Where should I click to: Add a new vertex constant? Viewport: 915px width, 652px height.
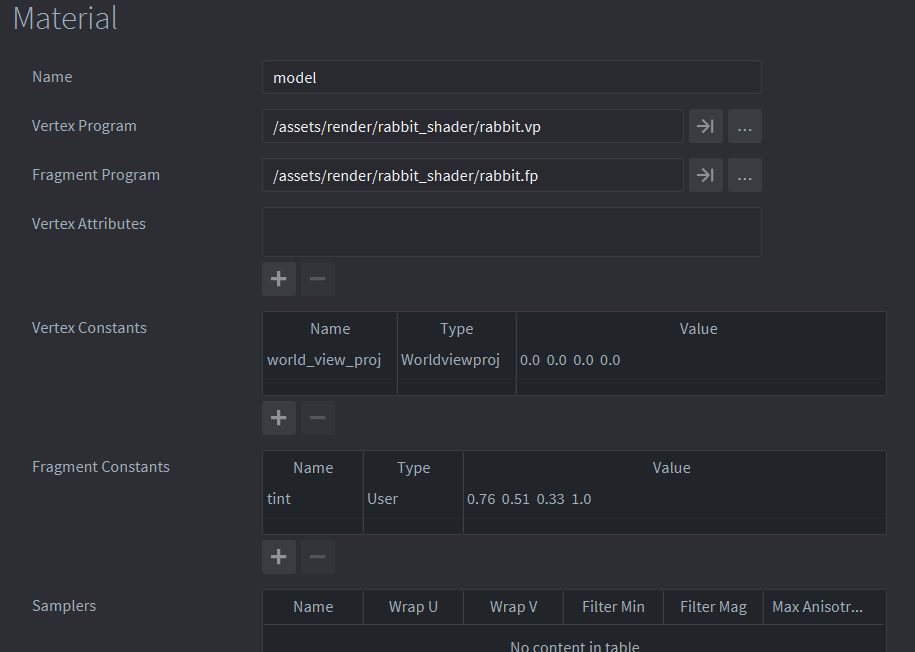pos(279,418)
